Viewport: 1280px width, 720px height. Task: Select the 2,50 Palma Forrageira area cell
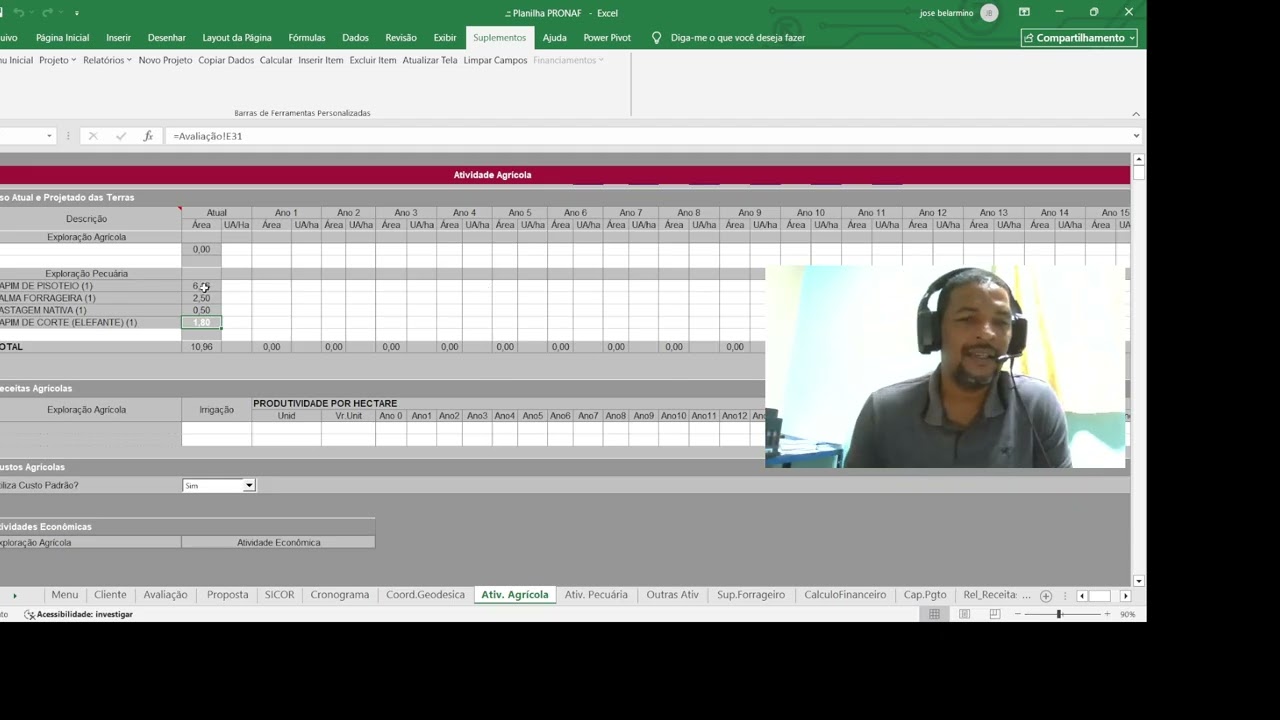[x=201, y=298]
